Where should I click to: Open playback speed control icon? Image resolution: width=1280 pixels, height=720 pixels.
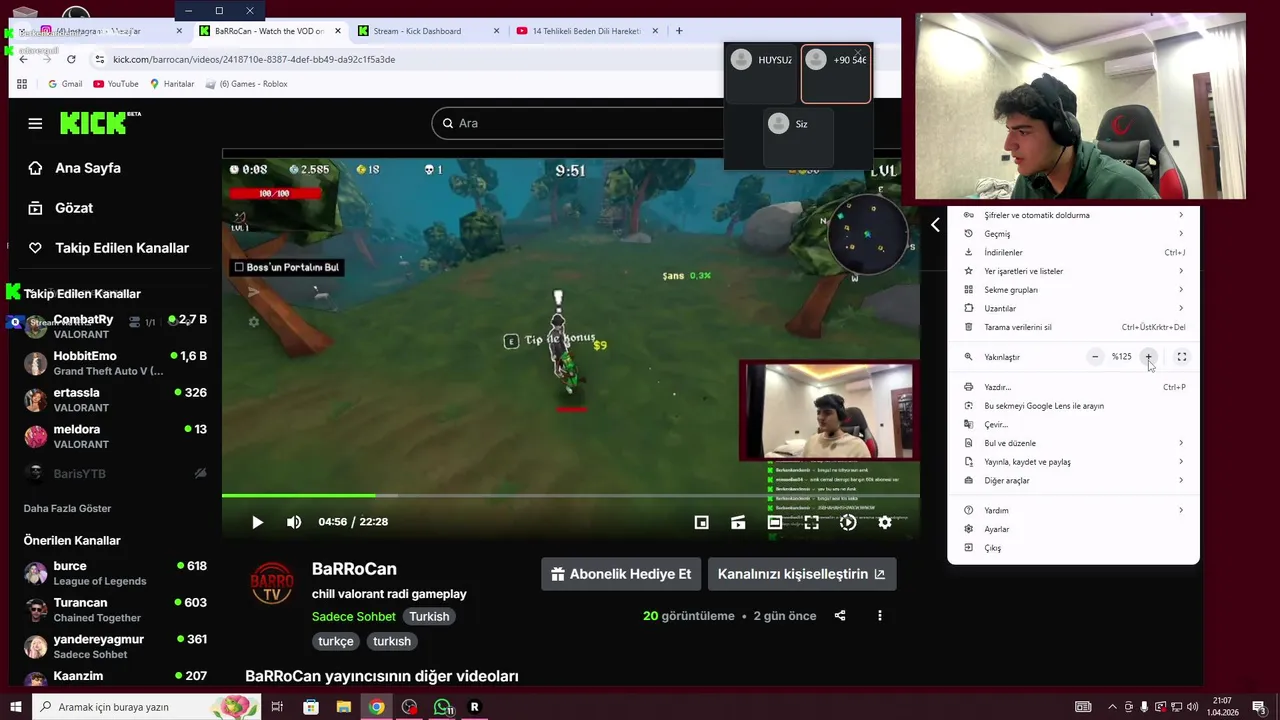[x=848, y=522]
